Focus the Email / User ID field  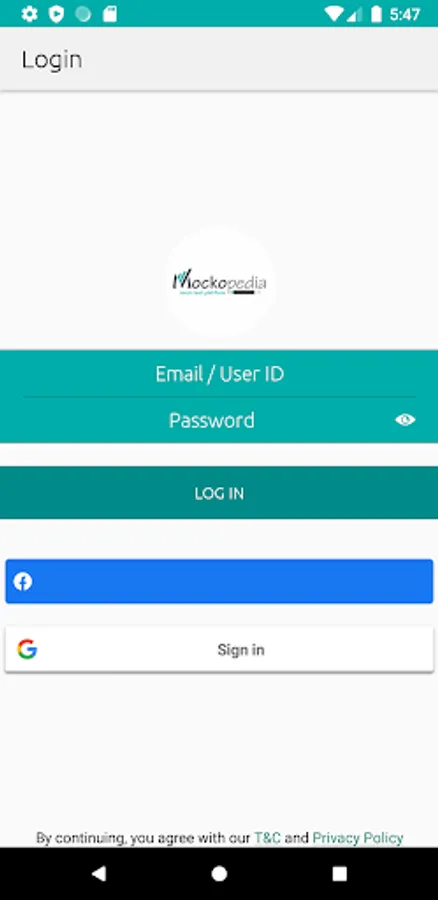click(219, 374)
